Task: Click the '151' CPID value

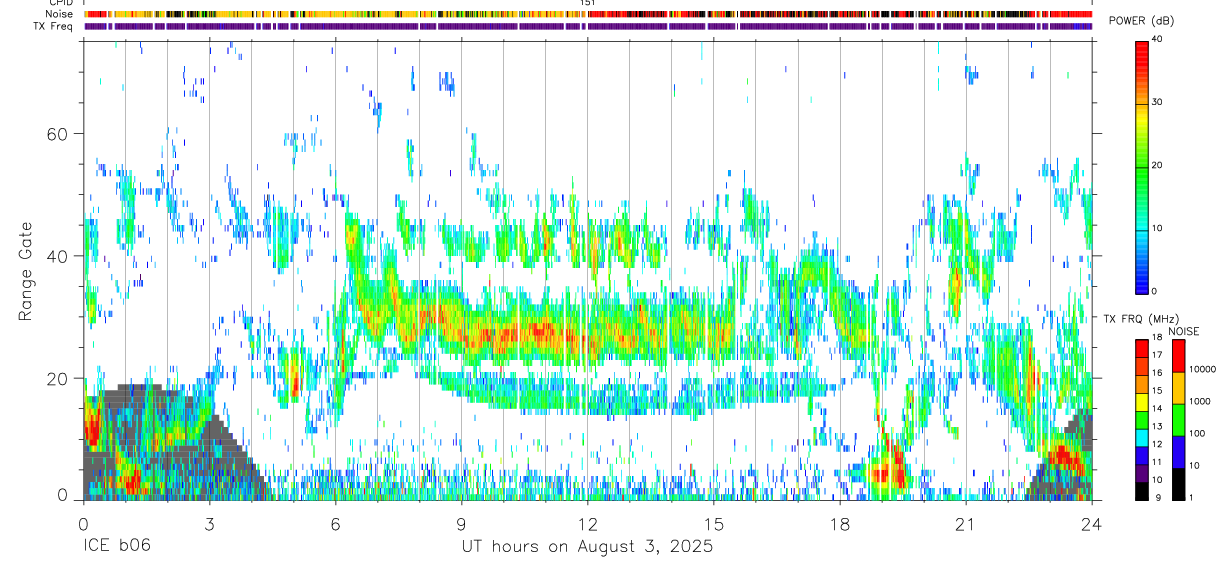Action: (x=588, y=3)
